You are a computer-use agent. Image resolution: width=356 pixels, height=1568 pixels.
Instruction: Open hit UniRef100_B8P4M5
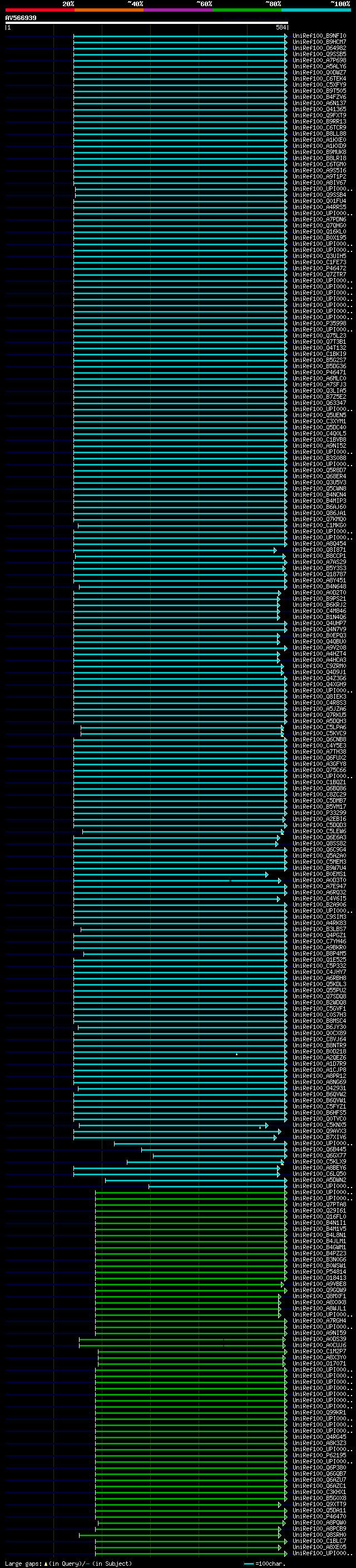319,954
